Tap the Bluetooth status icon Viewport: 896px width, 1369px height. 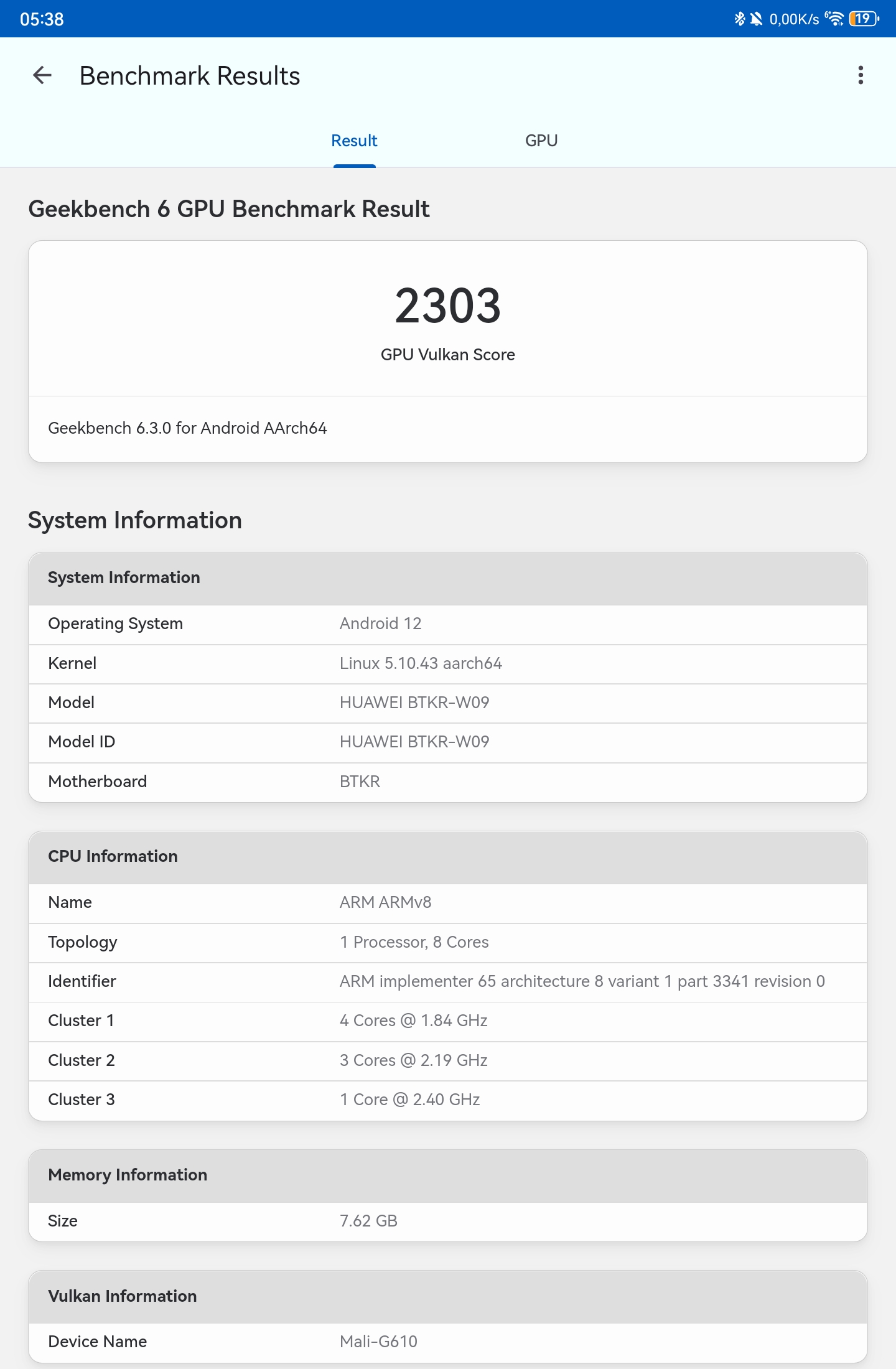click(x=739, y=19)
